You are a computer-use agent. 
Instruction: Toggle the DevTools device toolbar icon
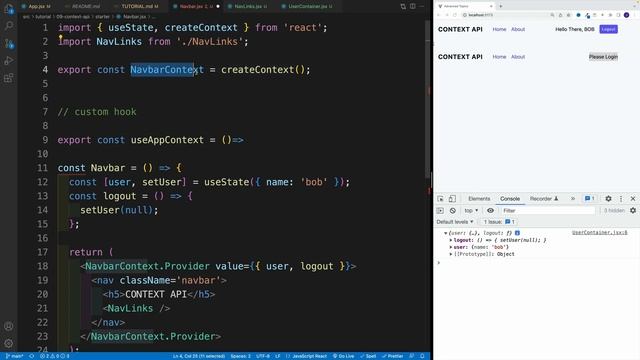(452, 199)
